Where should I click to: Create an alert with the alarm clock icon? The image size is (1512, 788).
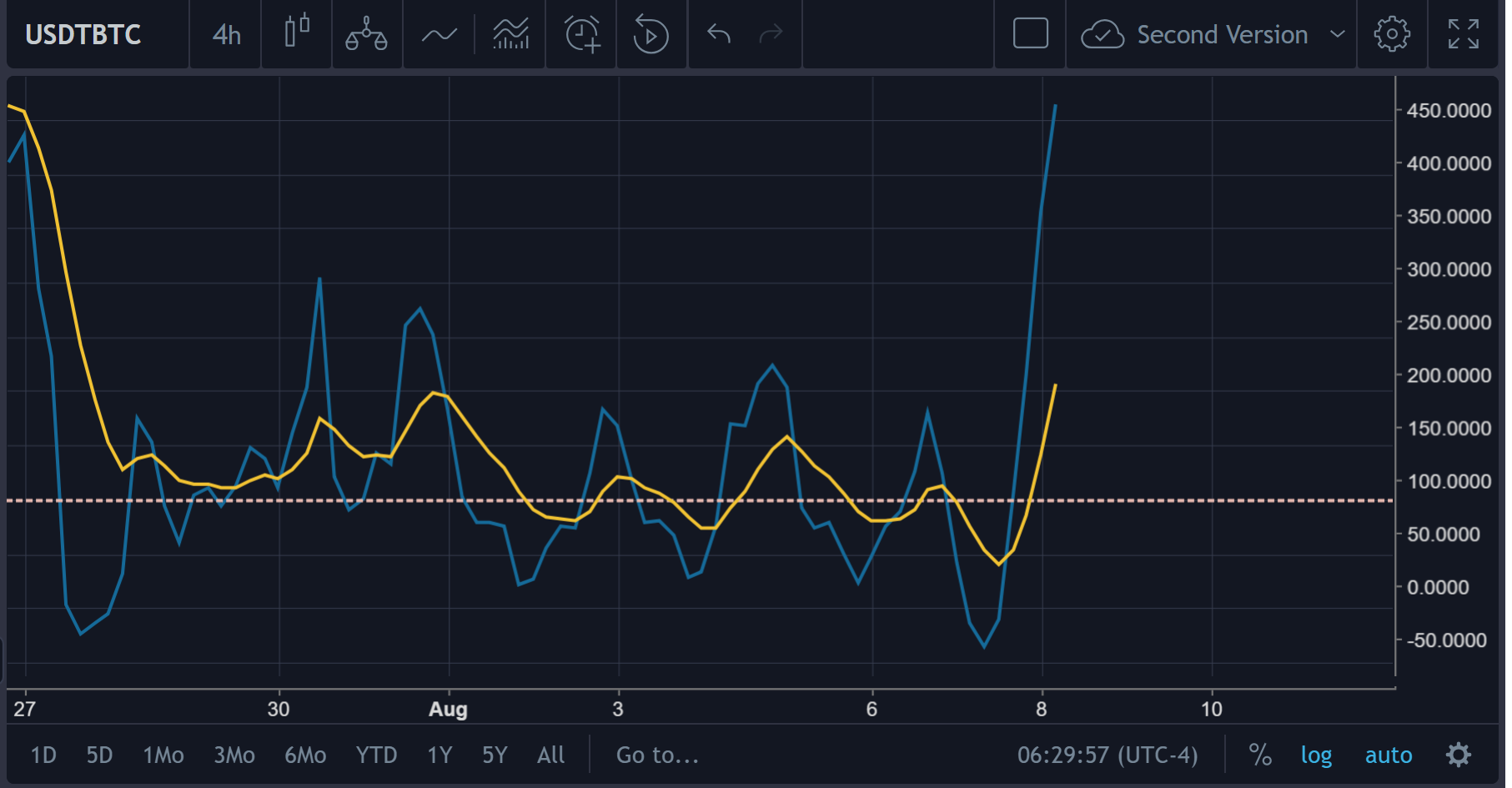pos(581,34)
